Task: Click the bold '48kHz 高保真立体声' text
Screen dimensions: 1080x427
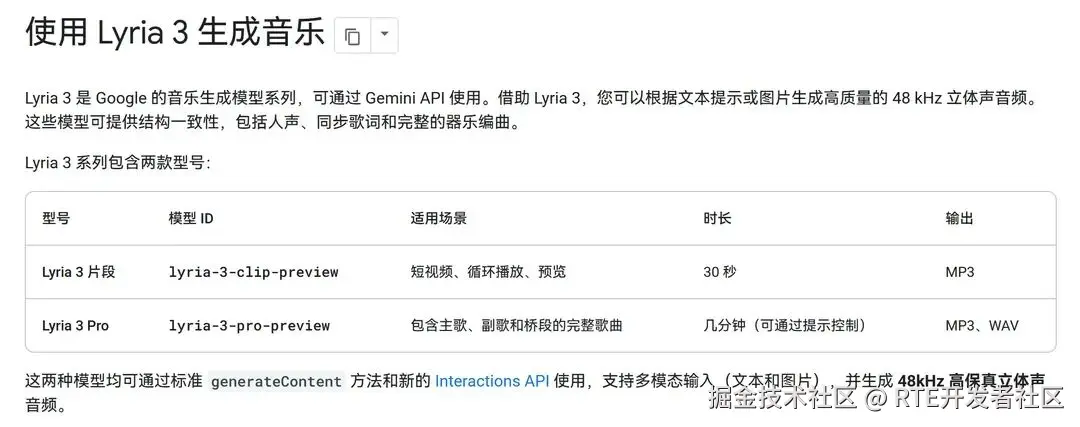Action: pos(971,381)
